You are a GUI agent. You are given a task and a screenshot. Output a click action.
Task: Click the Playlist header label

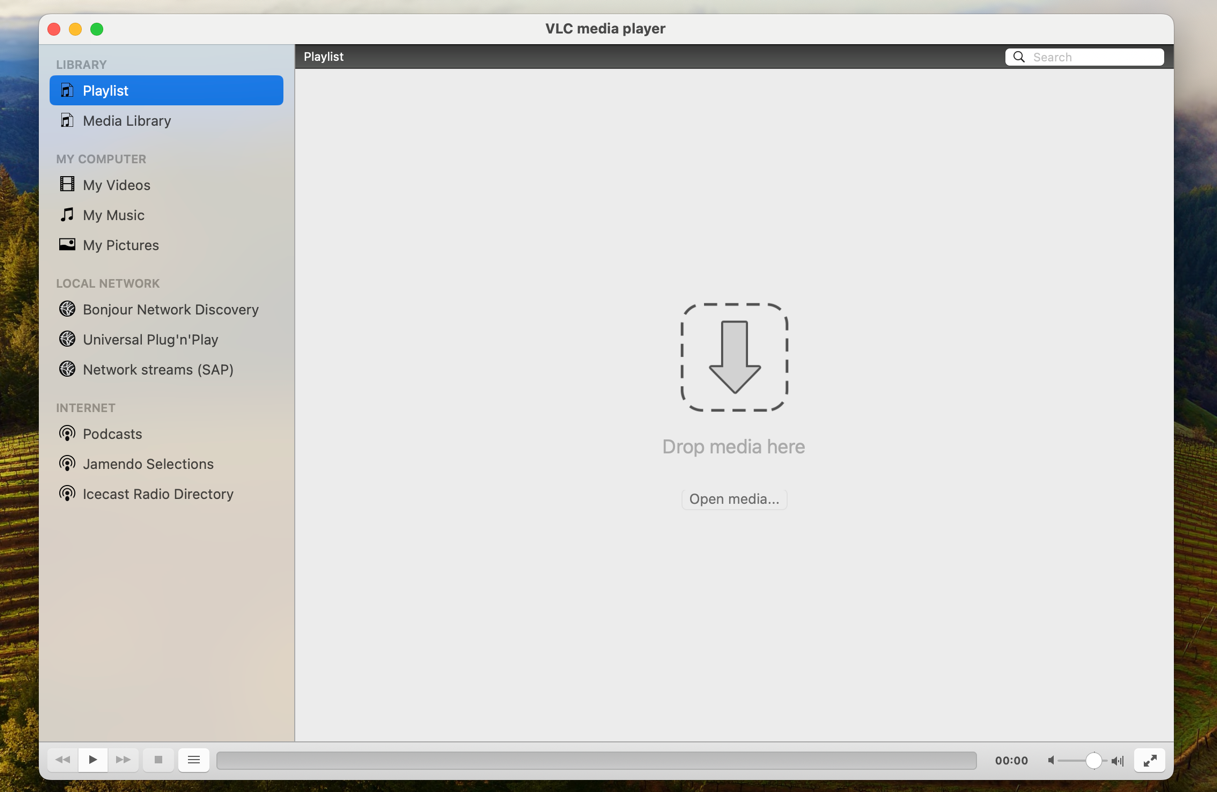point(324,57)
